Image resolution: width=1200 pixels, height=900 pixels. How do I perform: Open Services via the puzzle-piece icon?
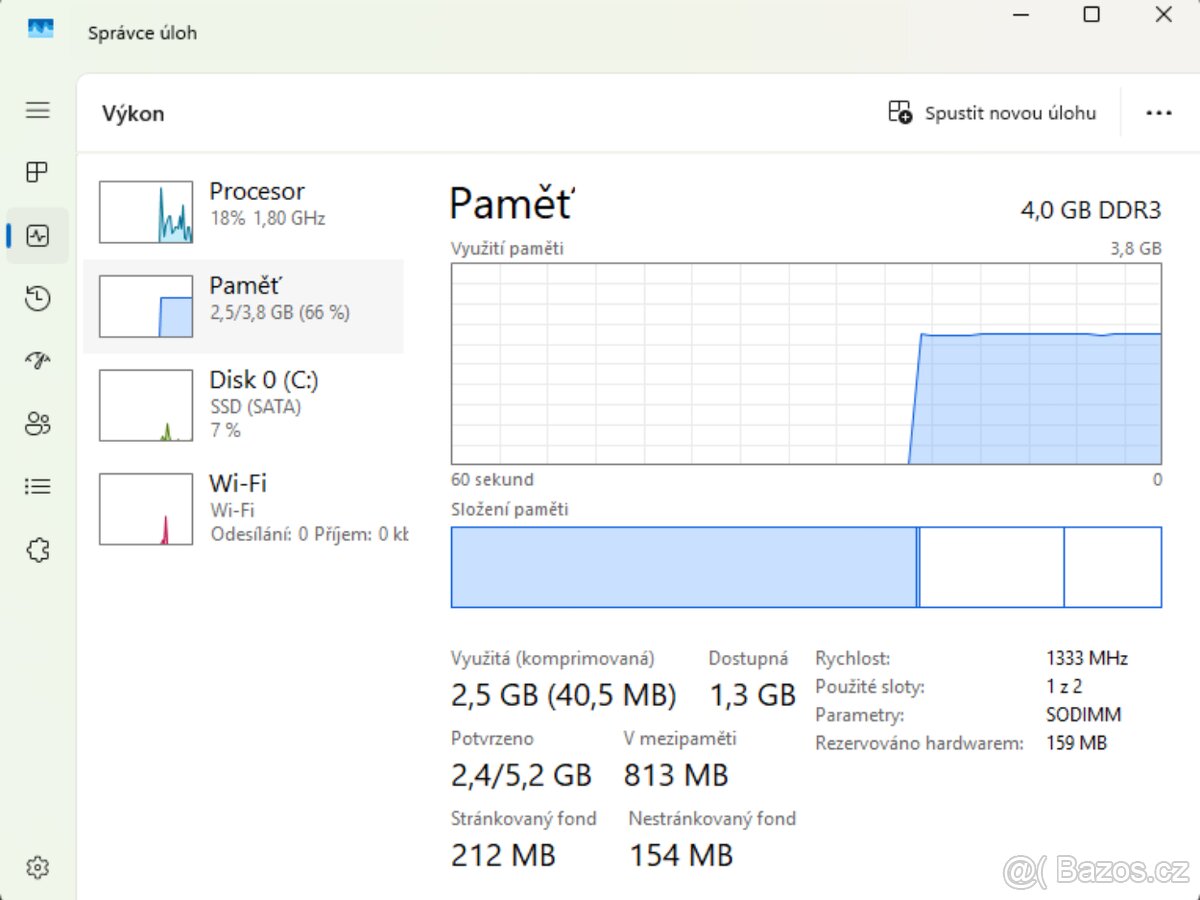coord(38,550)
